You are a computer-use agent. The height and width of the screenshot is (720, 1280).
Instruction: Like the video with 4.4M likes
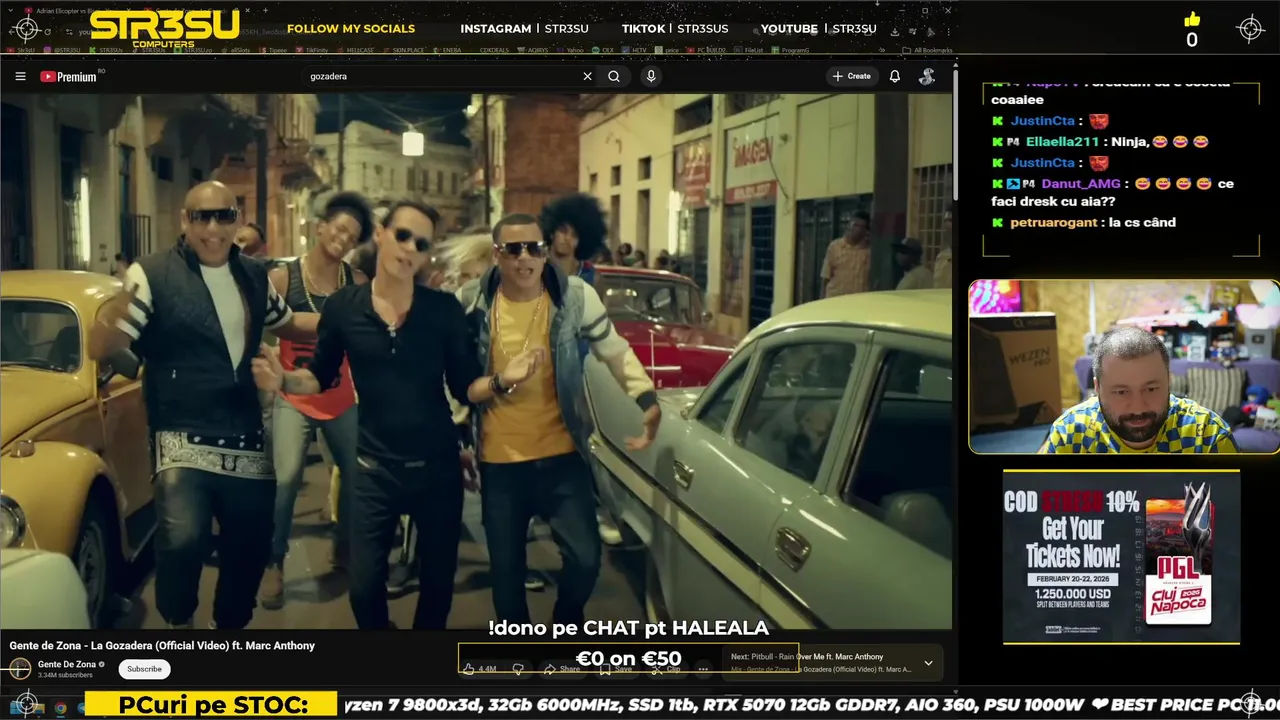tap(480, 668)
